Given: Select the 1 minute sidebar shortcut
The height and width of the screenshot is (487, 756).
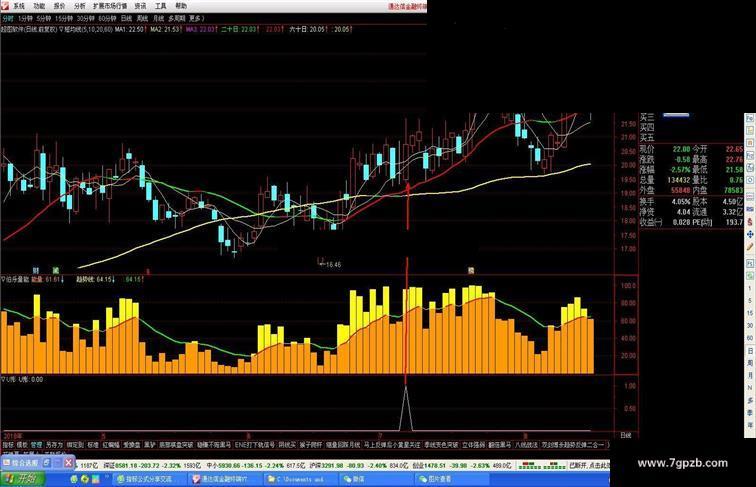Looking at the screenshot, I should [750, 288].
